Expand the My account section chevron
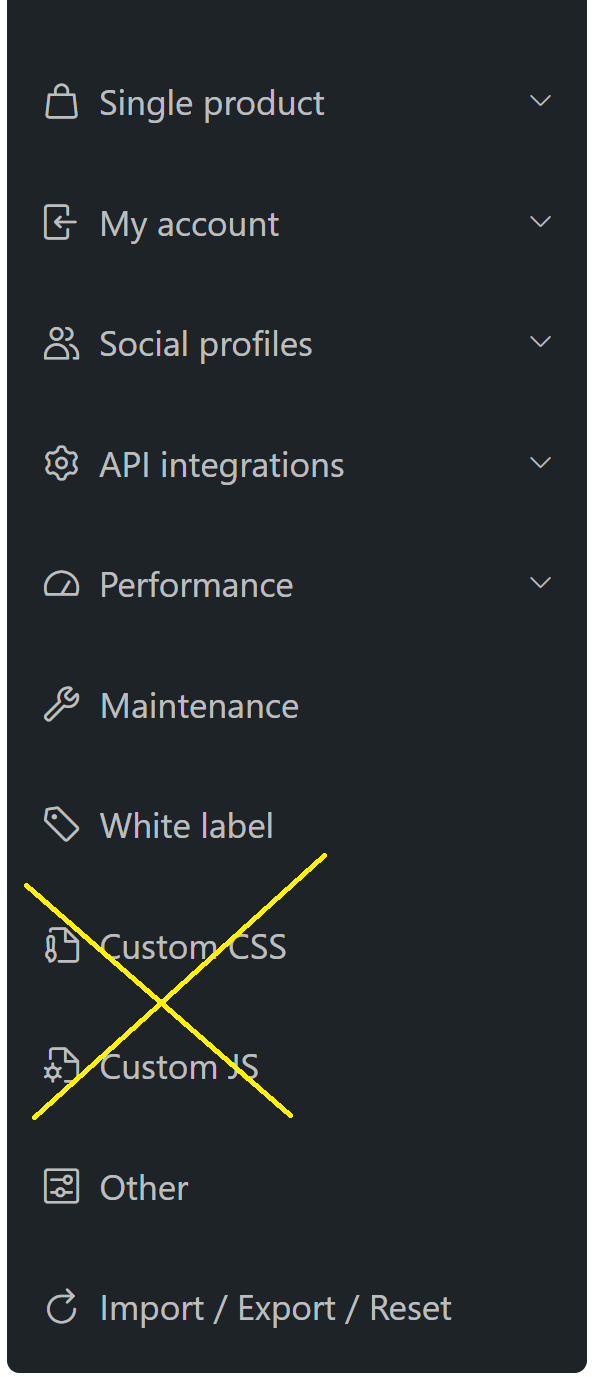The height and width of the screenshot is (1377, 592). coord(541,222)
